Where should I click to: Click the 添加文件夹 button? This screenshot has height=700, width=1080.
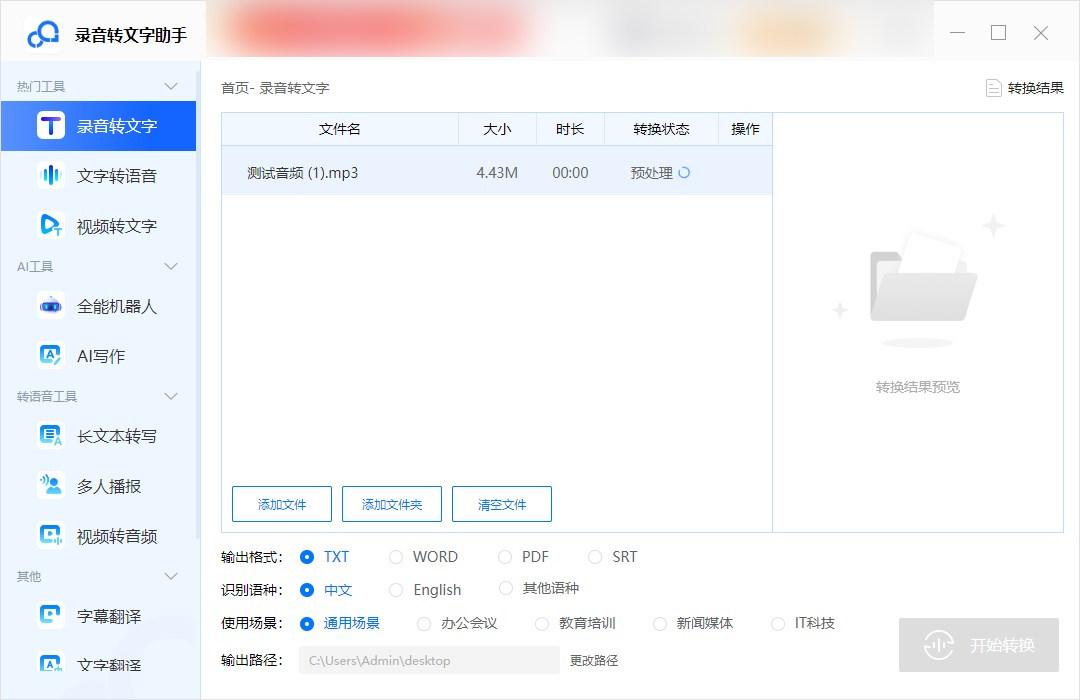pyautogui.click(x=392, y=504)
